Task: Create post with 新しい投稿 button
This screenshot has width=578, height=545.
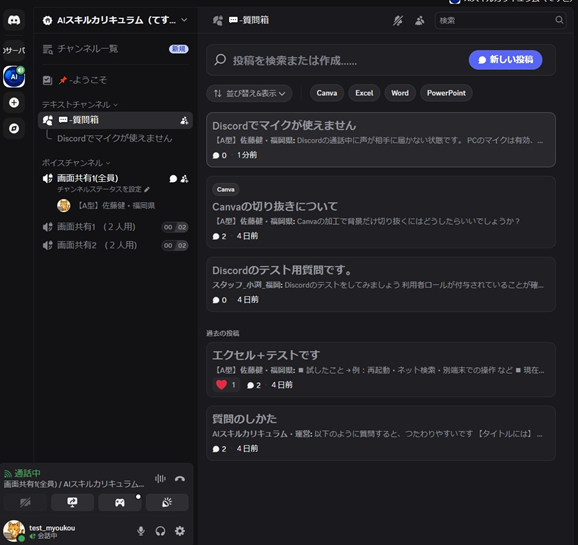Action: click(505, 60)
